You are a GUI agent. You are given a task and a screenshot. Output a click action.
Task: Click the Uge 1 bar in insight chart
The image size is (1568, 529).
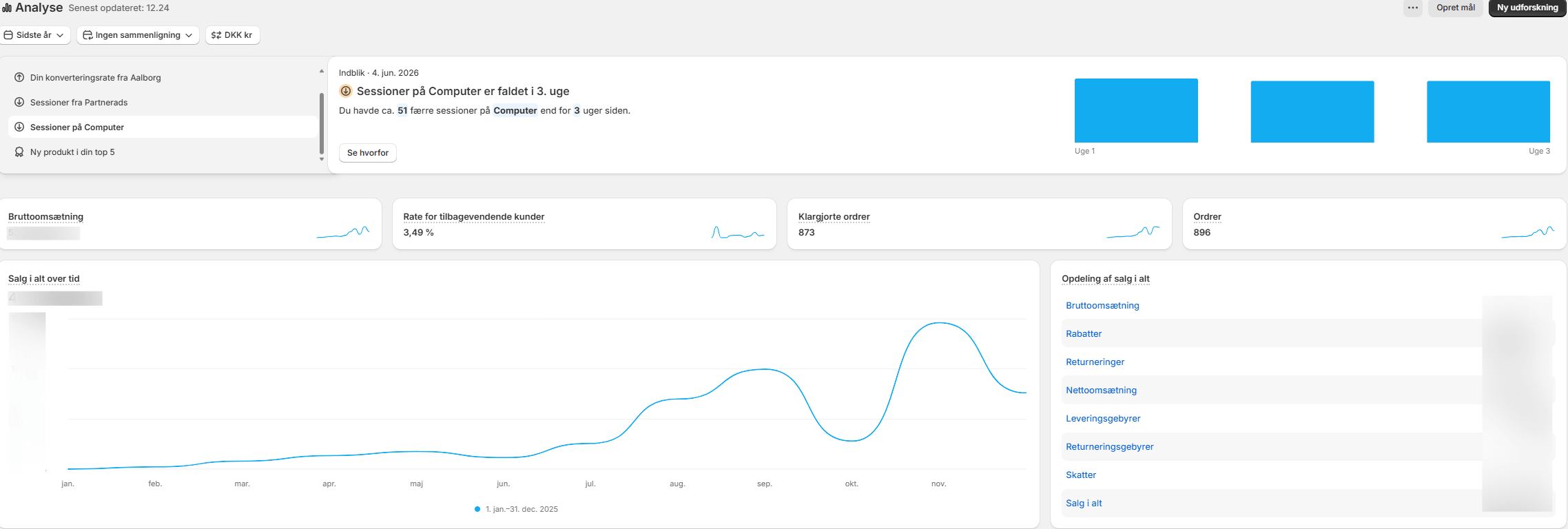pos(1136,110)
